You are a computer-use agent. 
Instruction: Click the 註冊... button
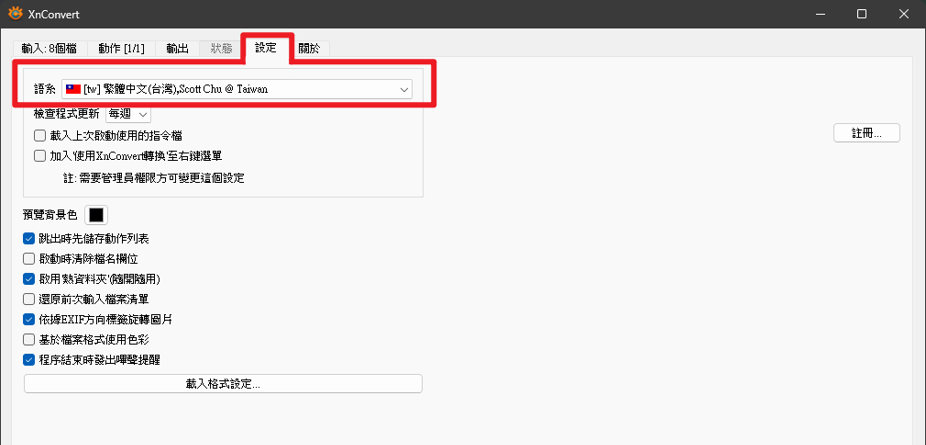[x=866, y=133]
